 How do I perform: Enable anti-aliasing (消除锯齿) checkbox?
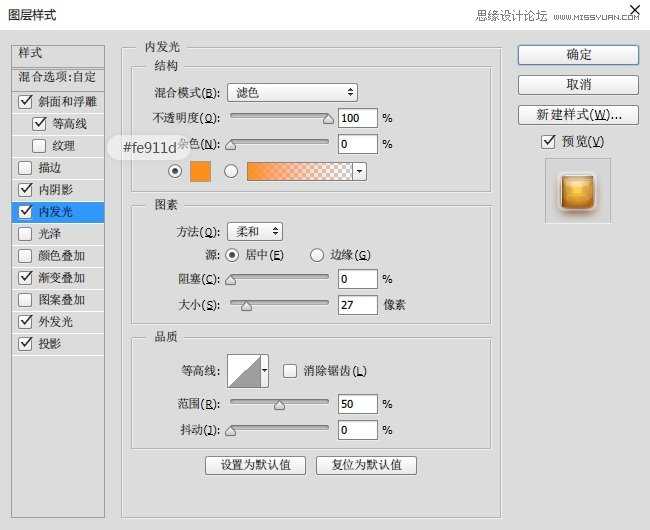290,371
